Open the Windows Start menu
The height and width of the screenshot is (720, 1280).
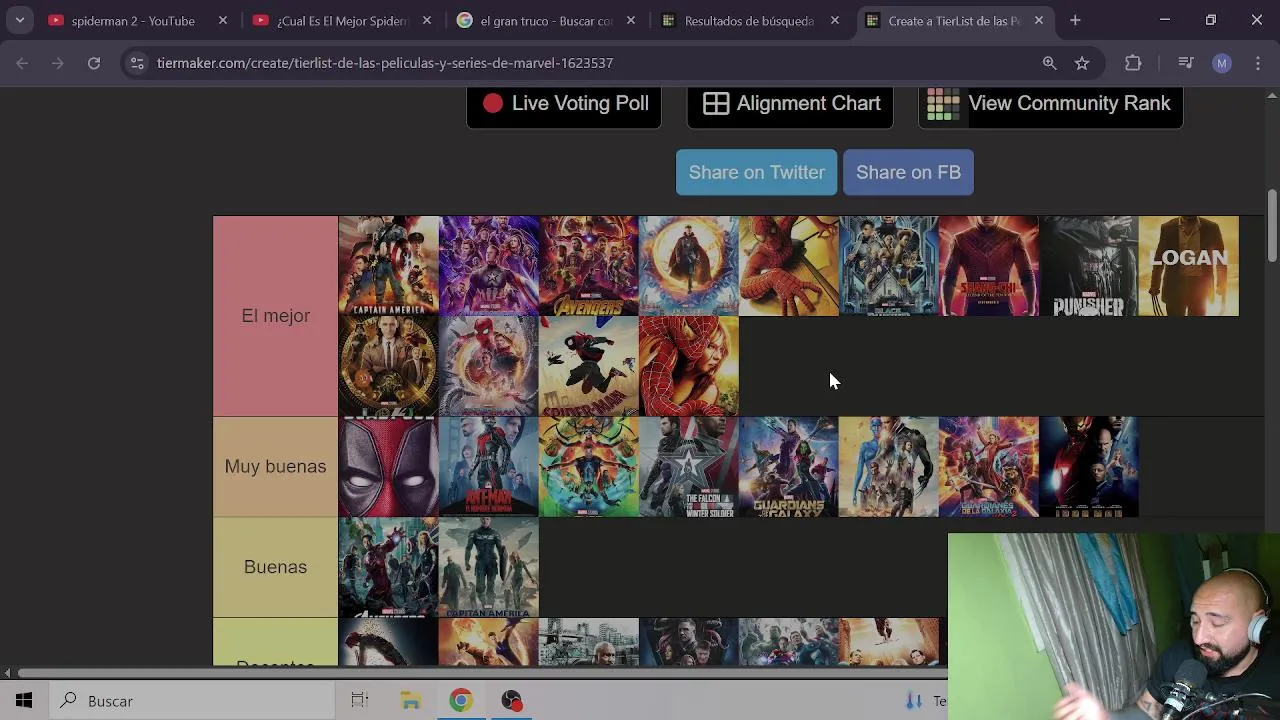pos(24,701)
